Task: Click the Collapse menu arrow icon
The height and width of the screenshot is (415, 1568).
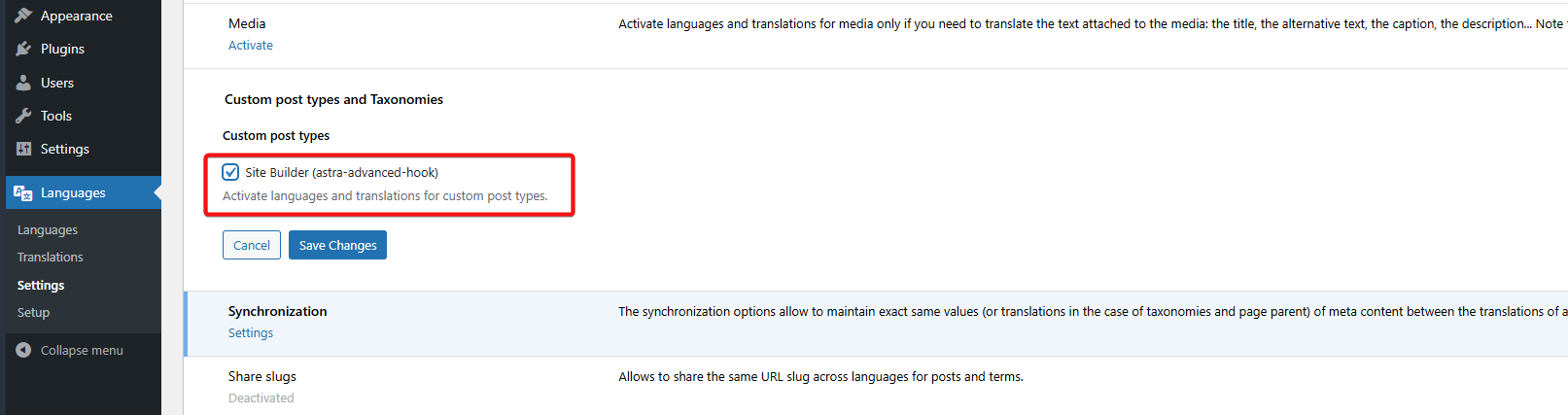Action: coord(23,350)
